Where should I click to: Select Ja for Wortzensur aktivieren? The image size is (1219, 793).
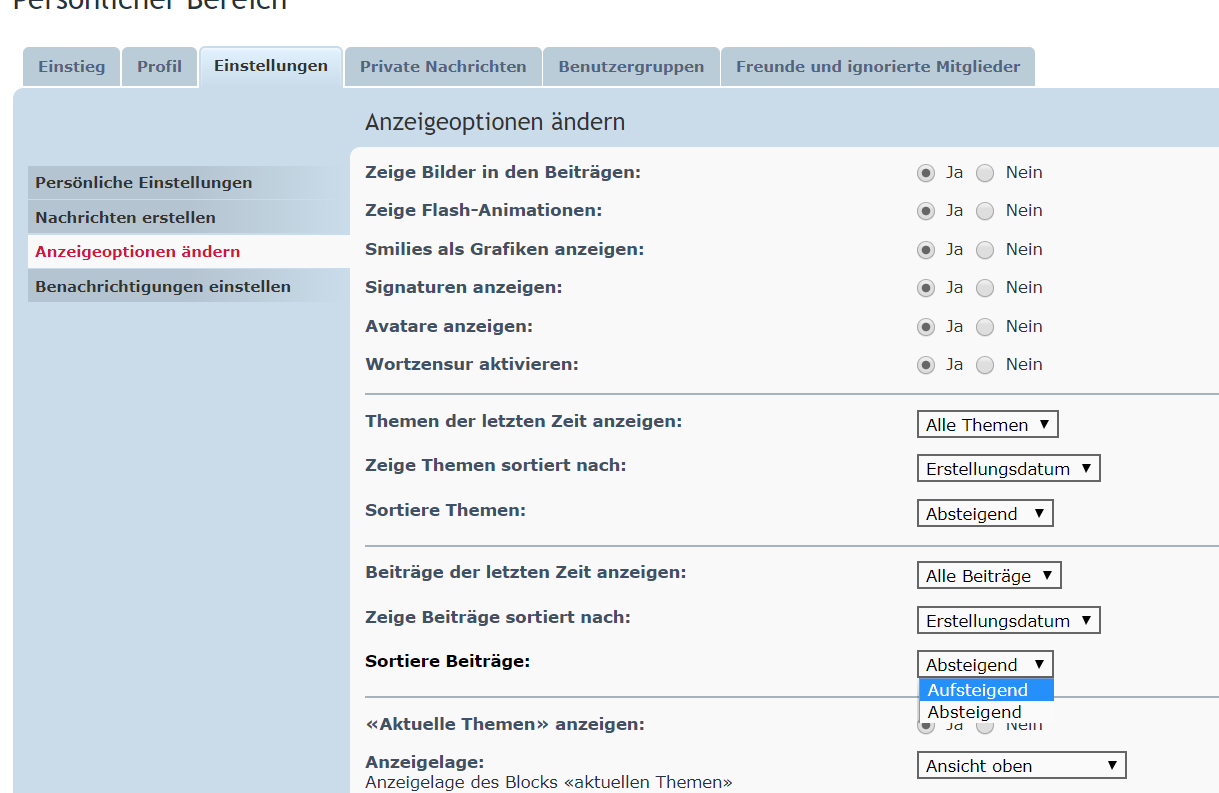click(x=926, y=365)
